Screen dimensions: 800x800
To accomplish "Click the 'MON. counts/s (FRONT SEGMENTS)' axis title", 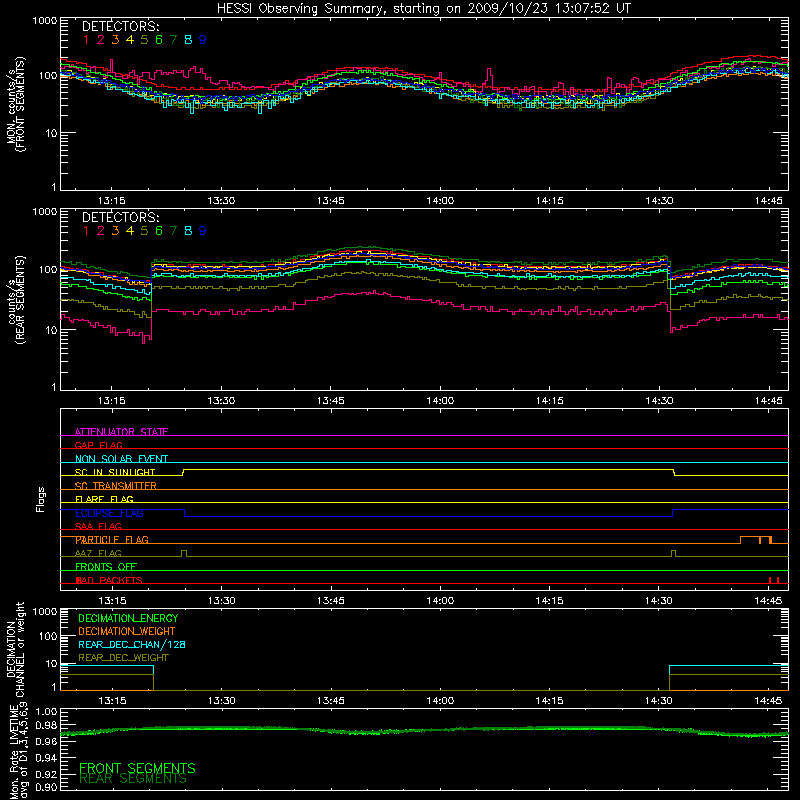I will pos(16,104).
